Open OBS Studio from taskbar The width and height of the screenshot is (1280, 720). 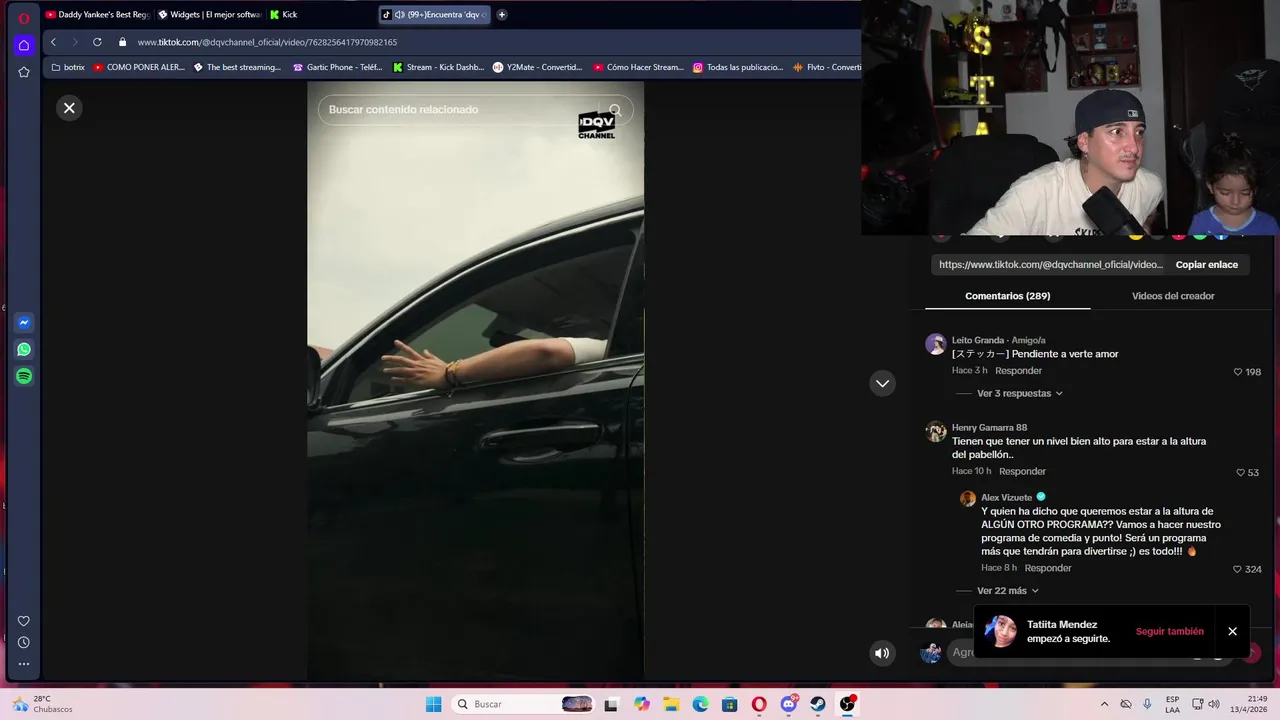(847, 704)
